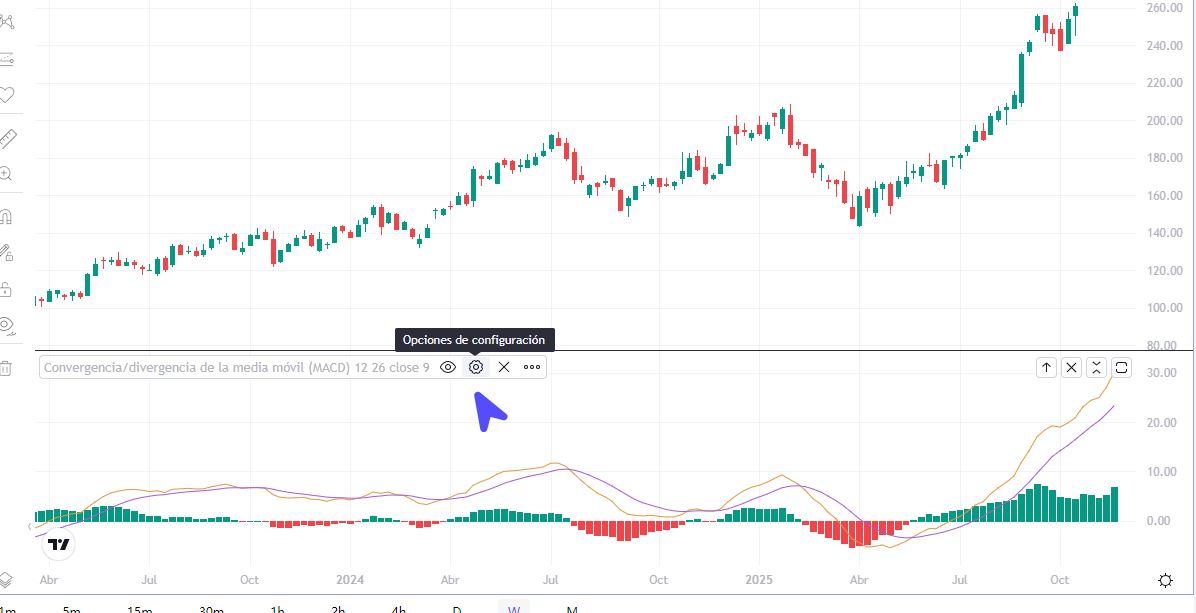Open the object tree layers icon
This screenshot has width=1196, height=613.
[x=5, y=580]
